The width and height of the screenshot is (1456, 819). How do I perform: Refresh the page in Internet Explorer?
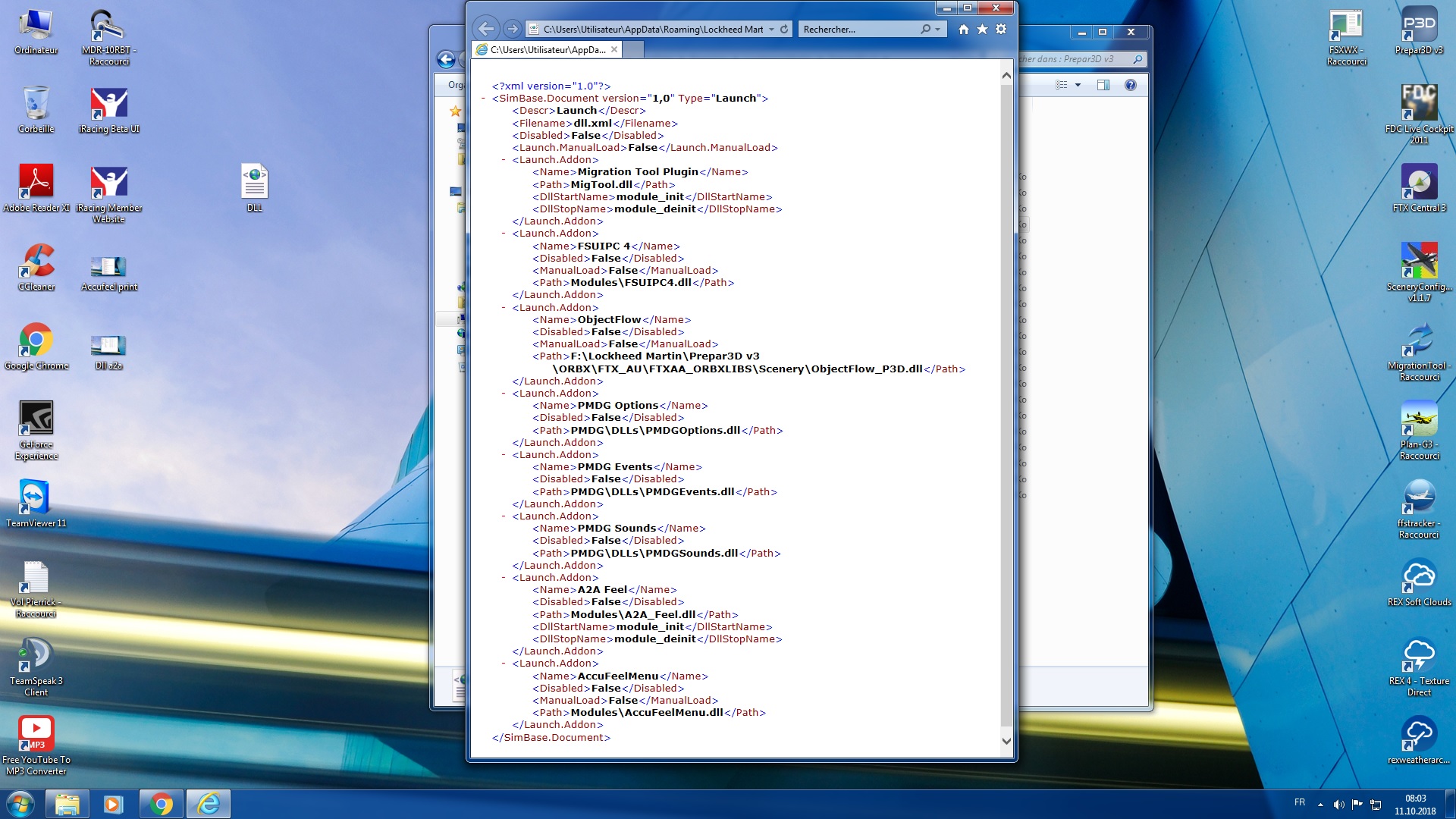click(784, 29)
